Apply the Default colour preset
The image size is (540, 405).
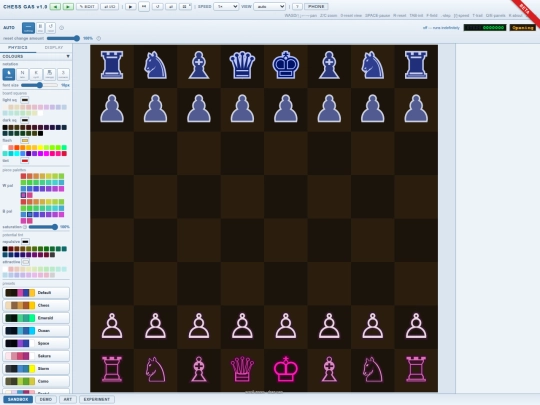pos(36,293)
